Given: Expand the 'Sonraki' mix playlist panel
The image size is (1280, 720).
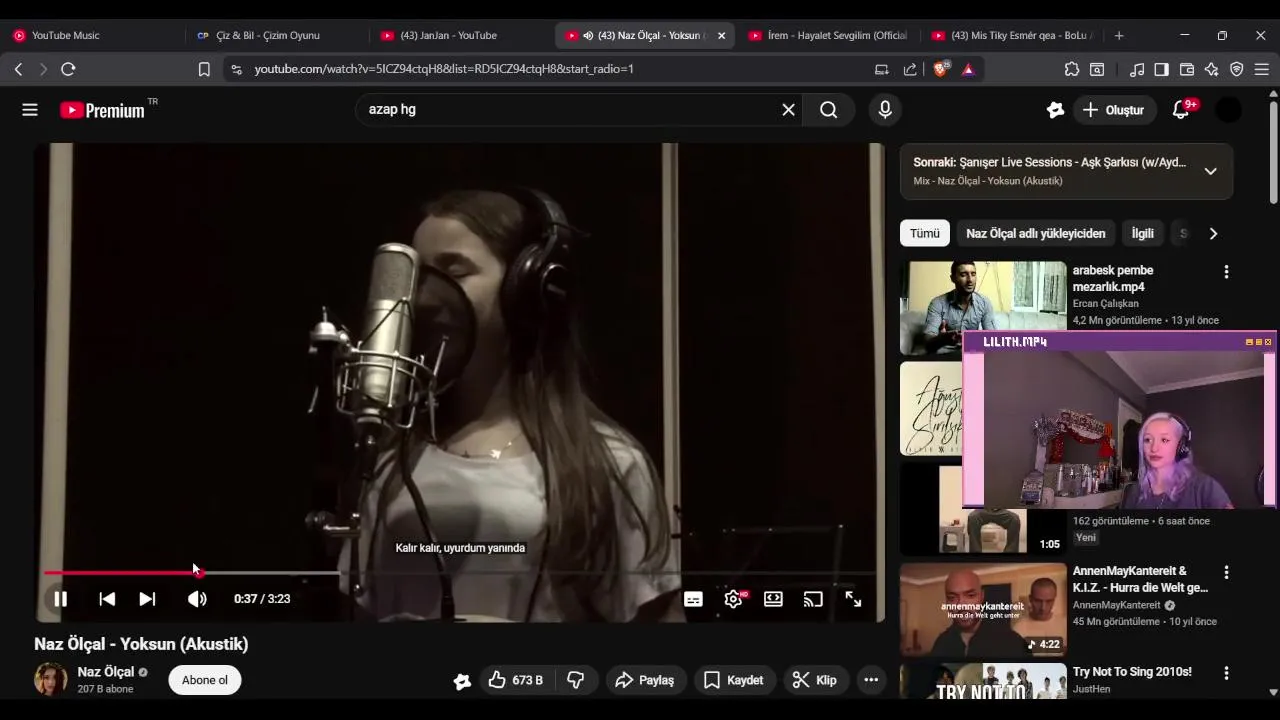Looking at the screenshot, I should (x=1210, y=171).
